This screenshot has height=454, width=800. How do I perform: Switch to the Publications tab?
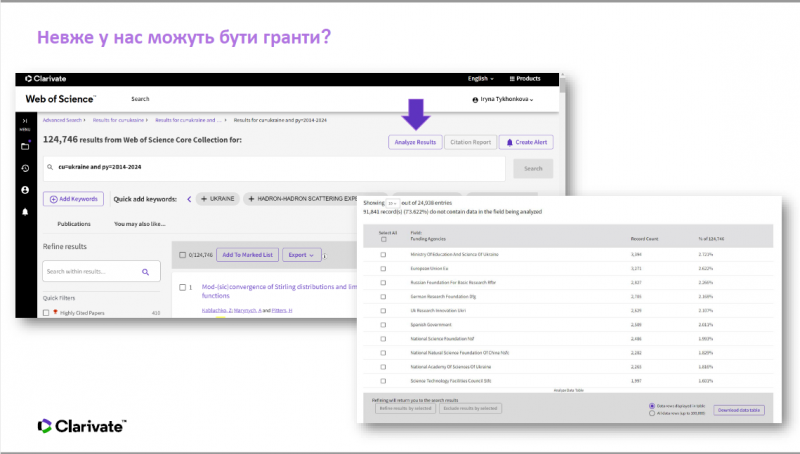click(75, 224)
